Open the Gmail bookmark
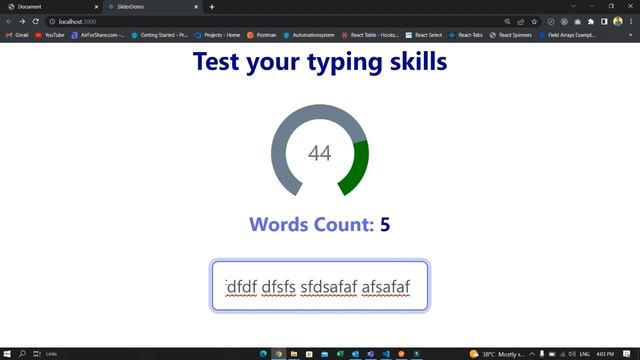The height and width of the screenshot is (360, 640). [x=17, y=35]
